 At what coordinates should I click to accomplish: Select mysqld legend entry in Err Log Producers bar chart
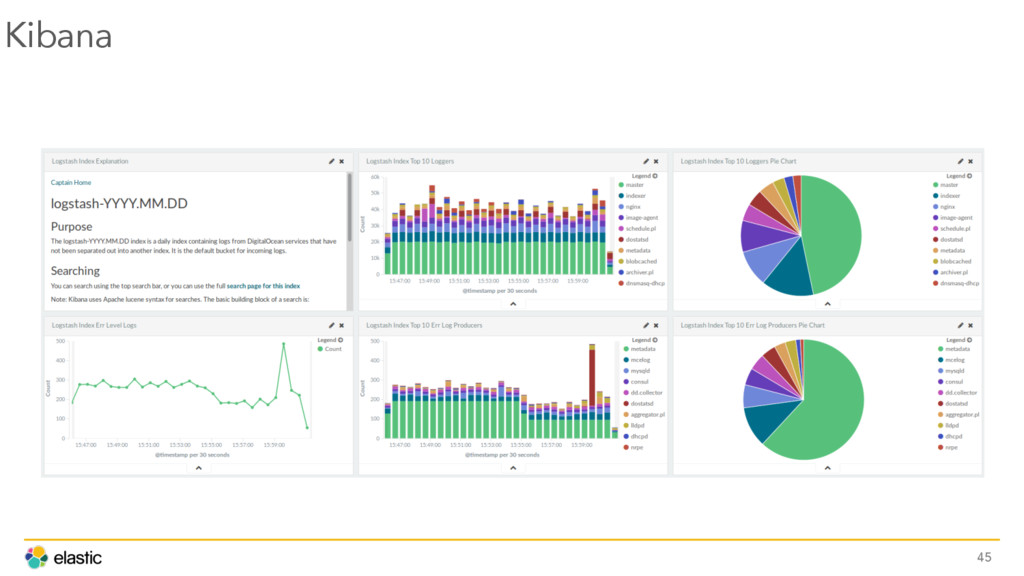point(635,371)
